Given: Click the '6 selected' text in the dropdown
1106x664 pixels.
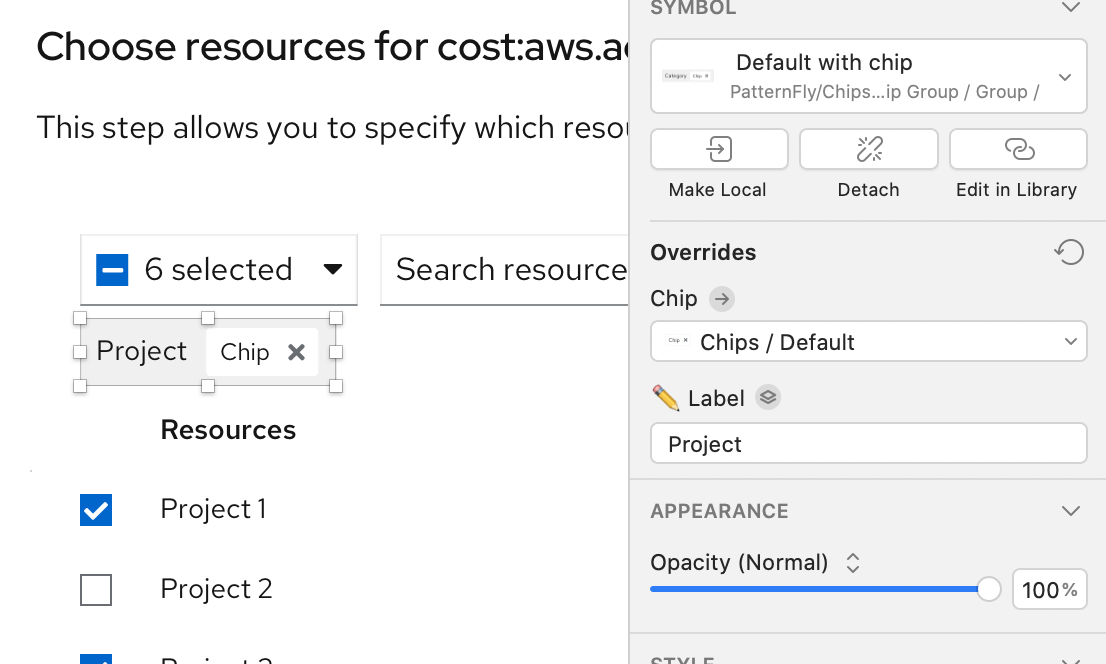Looking at the screenshot, I should click(219, 270).
